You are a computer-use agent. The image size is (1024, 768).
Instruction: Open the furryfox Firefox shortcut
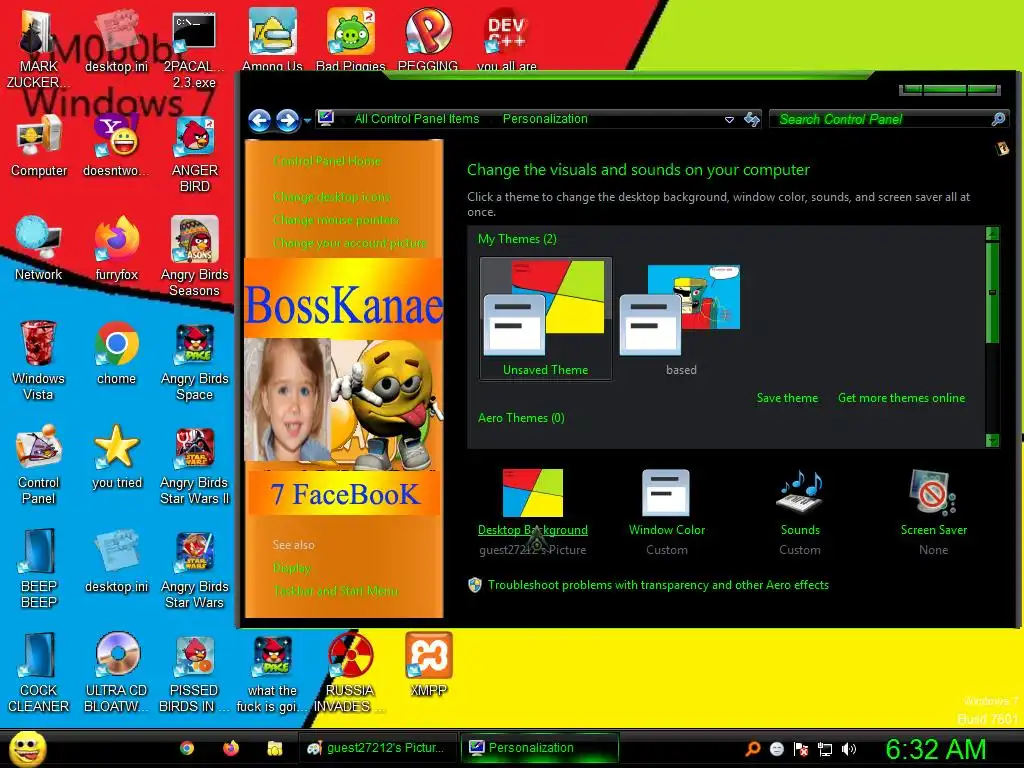point(116,249)
